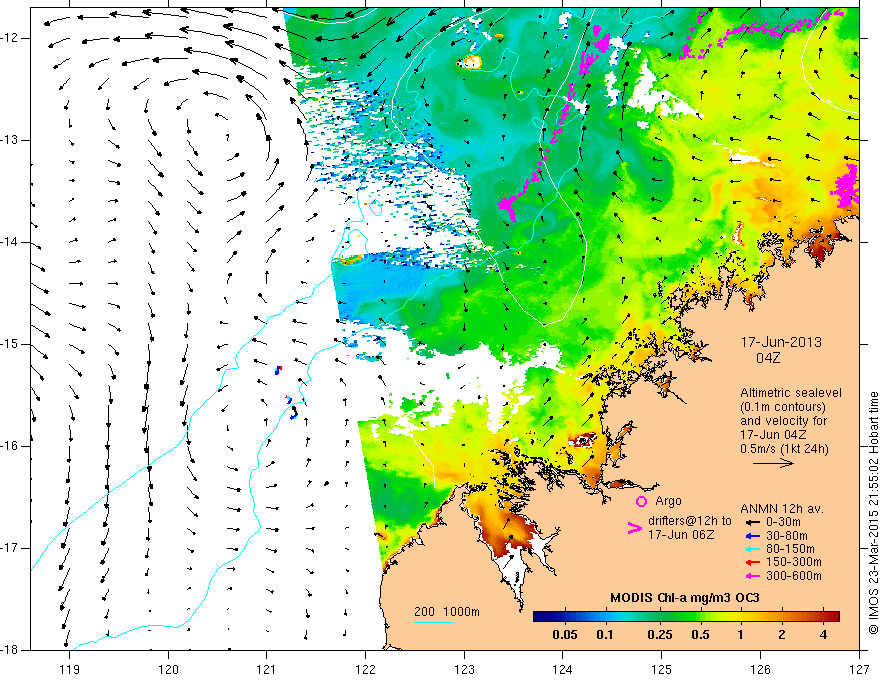This screenshot has height=680, width=880.
Task: Click the '0.05' colorbar tick label
Action: click(565, 635)
